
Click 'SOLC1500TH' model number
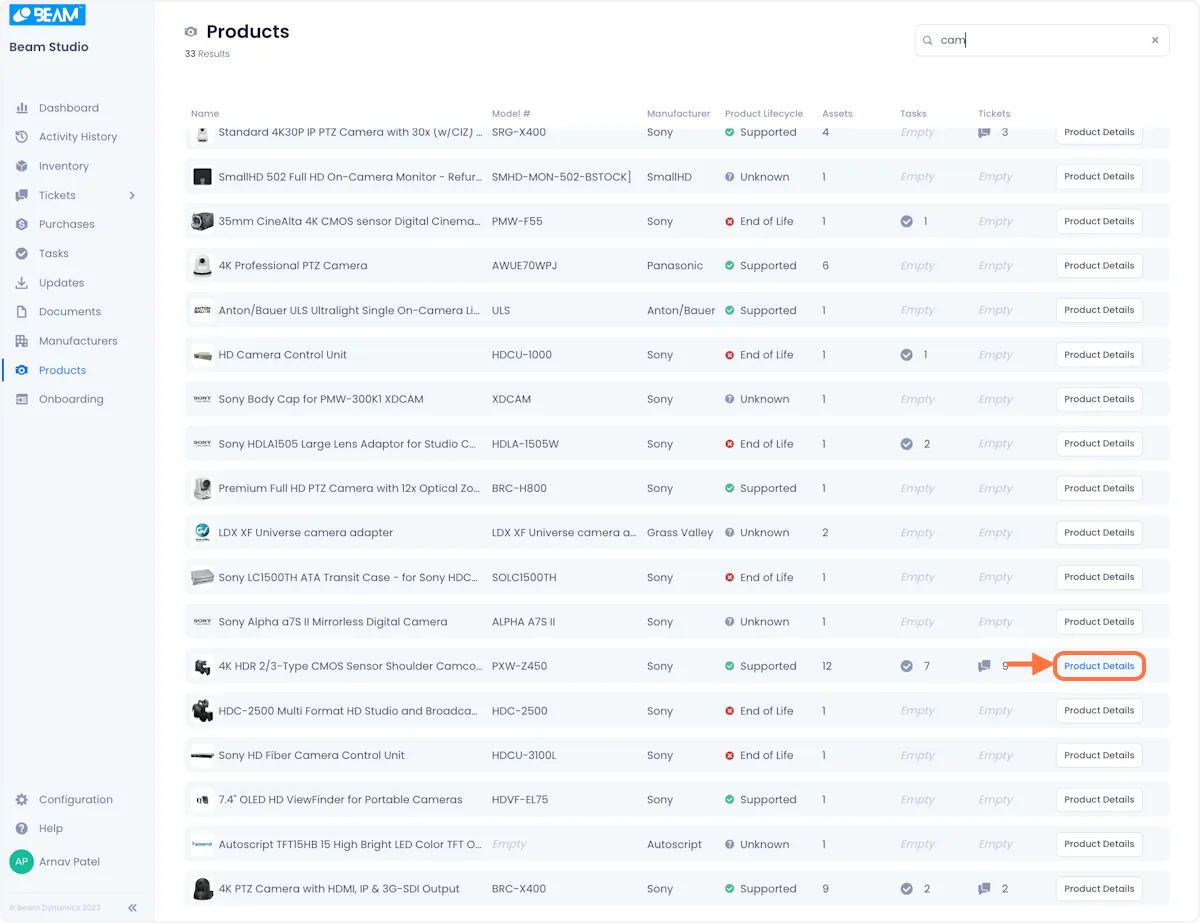point(524,578)
